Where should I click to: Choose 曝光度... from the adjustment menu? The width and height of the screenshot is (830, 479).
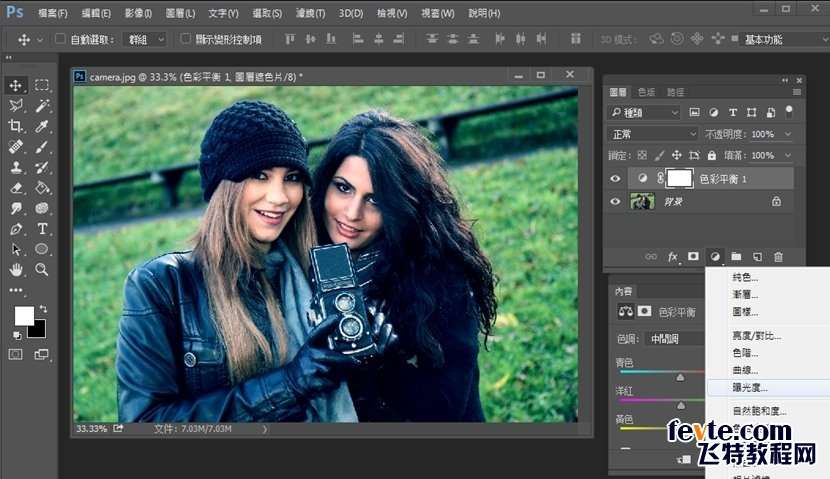(750, 387)
